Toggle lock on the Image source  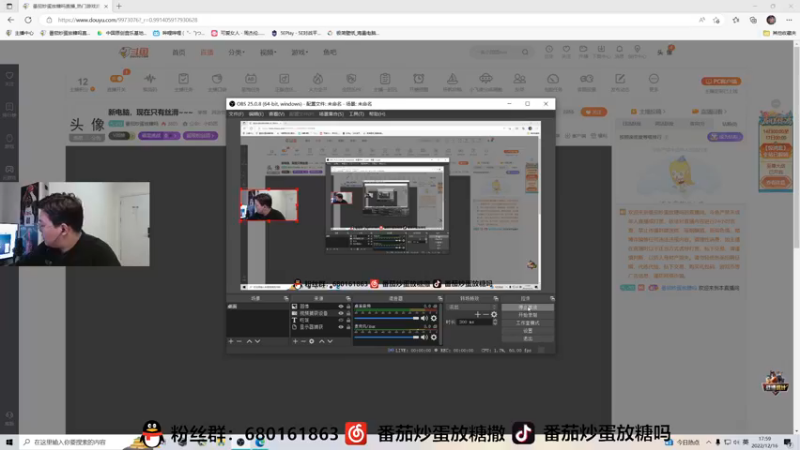coord(348,307)
